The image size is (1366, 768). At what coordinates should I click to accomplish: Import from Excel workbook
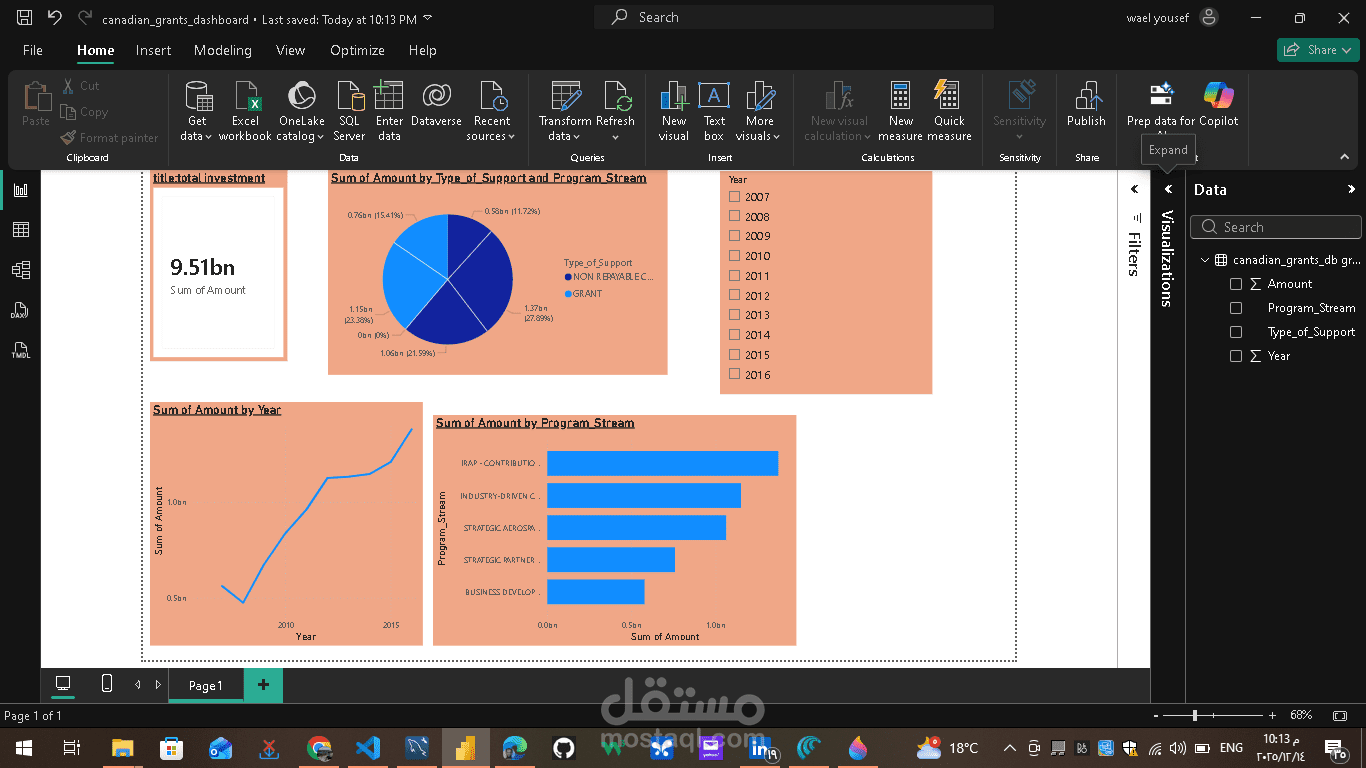coord(245,111)
